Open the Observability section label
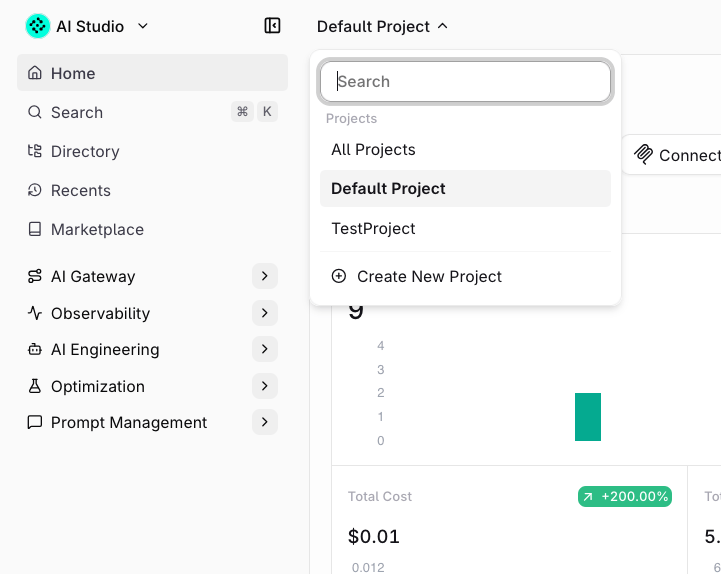721x574 pixels. click(x=100, y=313)
